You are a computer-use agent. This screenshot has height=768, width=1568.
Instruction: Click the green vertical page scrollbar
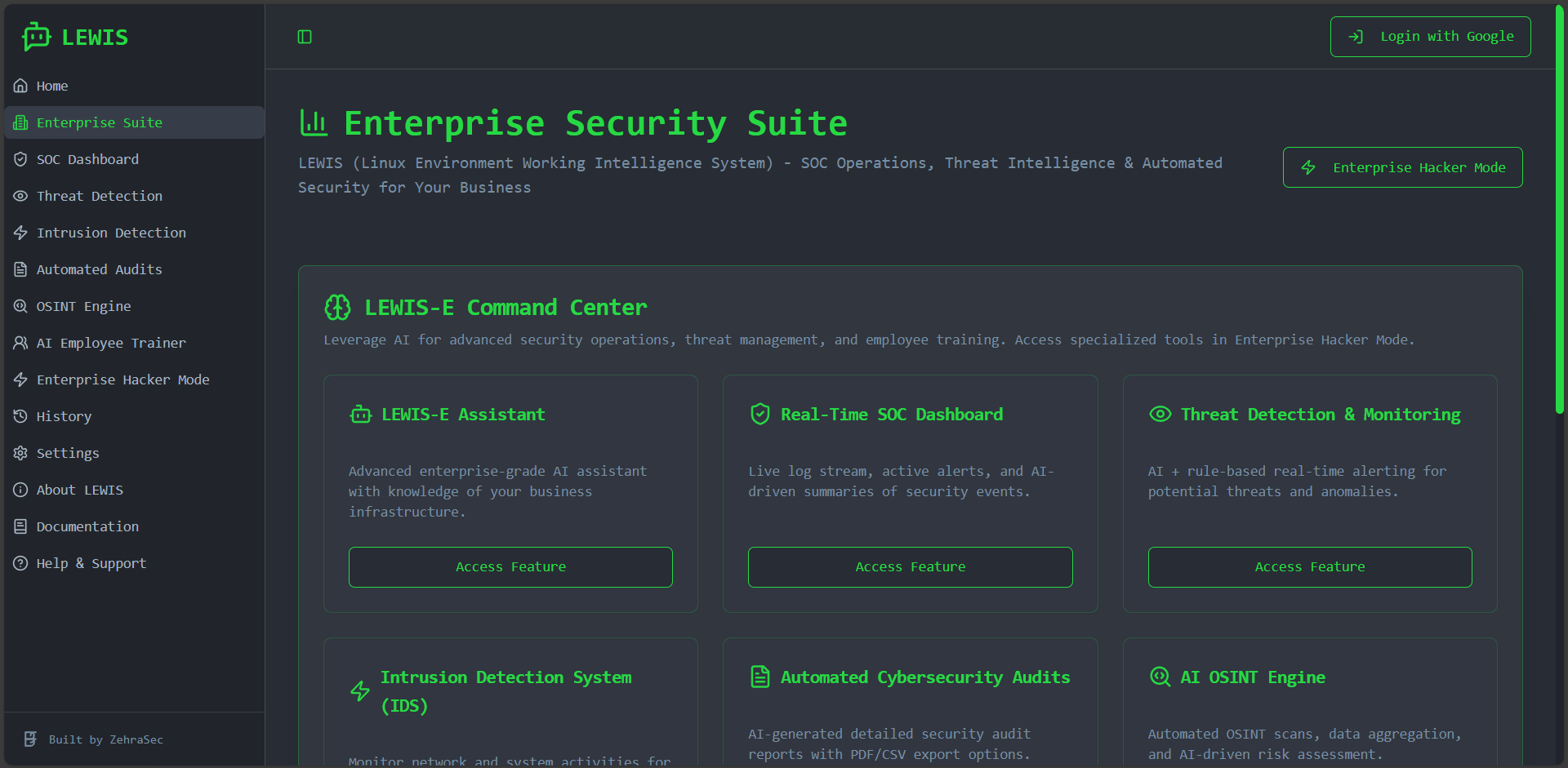[1559, 212]
